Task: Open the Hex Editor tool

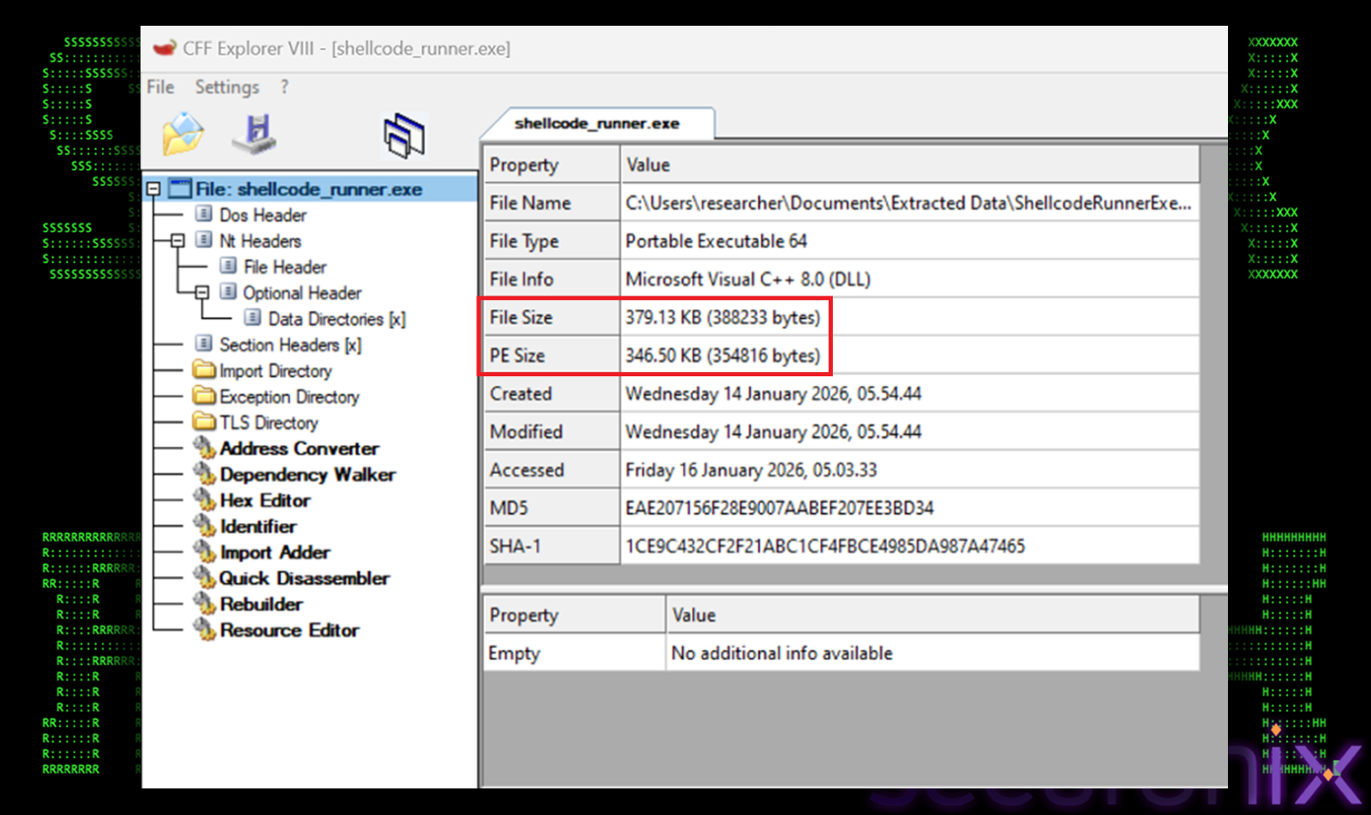Action: coord(264,501)
